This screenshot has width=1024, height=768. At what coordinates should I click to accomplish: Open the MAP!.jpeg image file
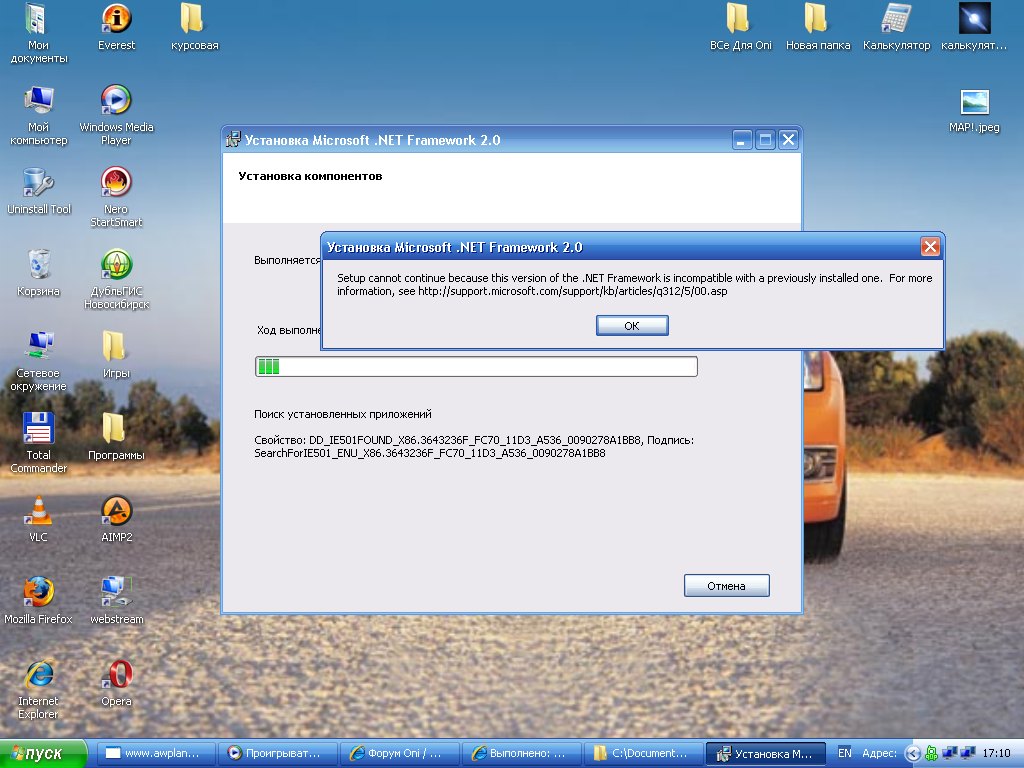point(974,103)
